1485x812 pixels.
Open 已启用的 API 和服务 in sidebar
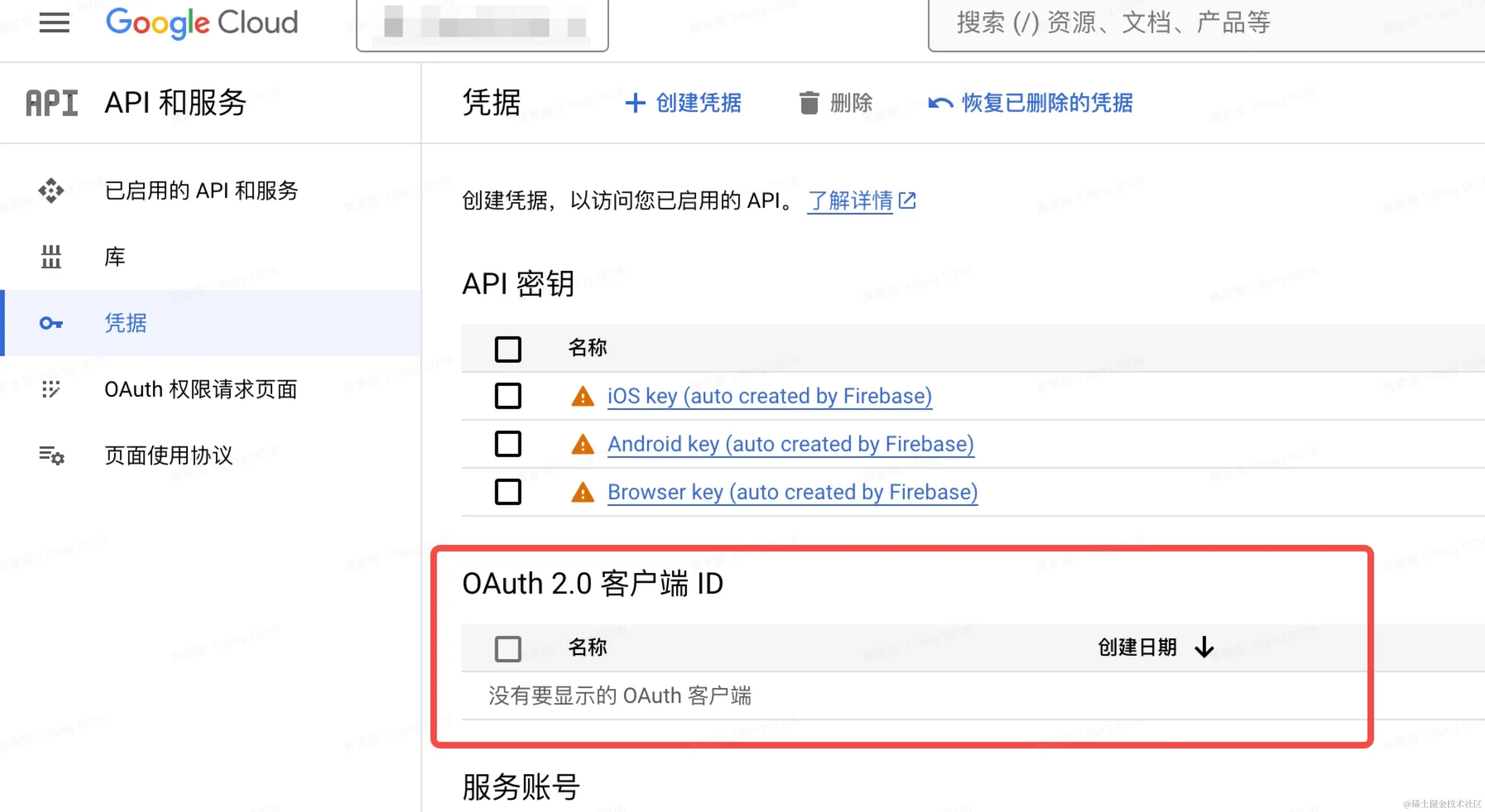click(x=201, y=191)
